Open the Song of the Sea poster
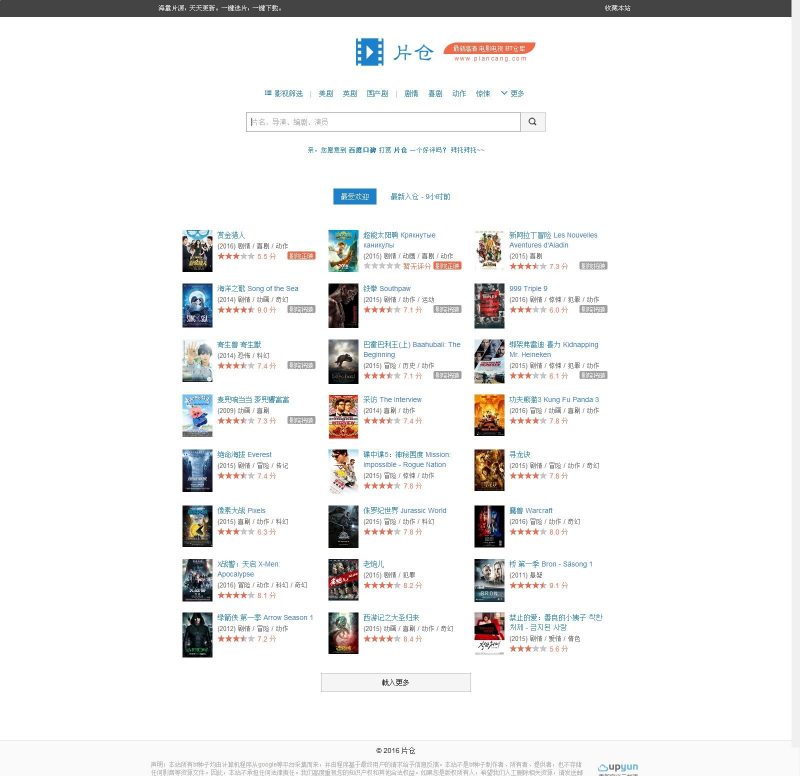Image resolution: width=800 pixels, height=776 pixels. [x=197, y=305]
